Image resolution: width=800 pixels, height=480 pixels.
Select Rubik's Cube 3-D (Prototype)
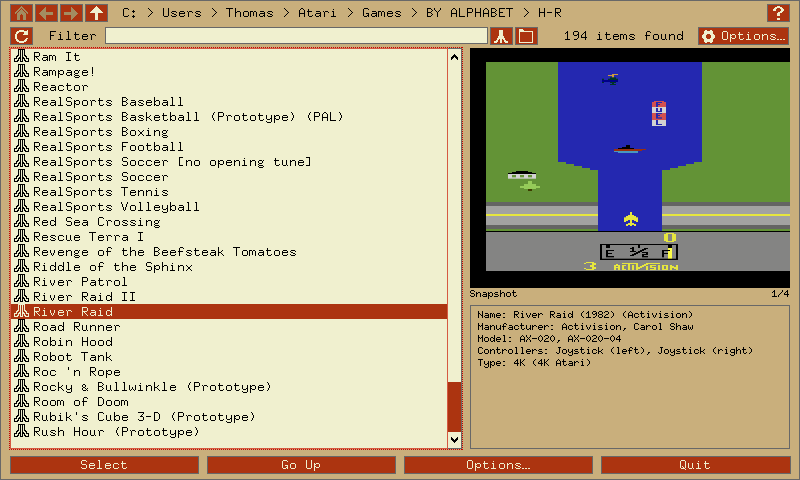click(229, 417)
